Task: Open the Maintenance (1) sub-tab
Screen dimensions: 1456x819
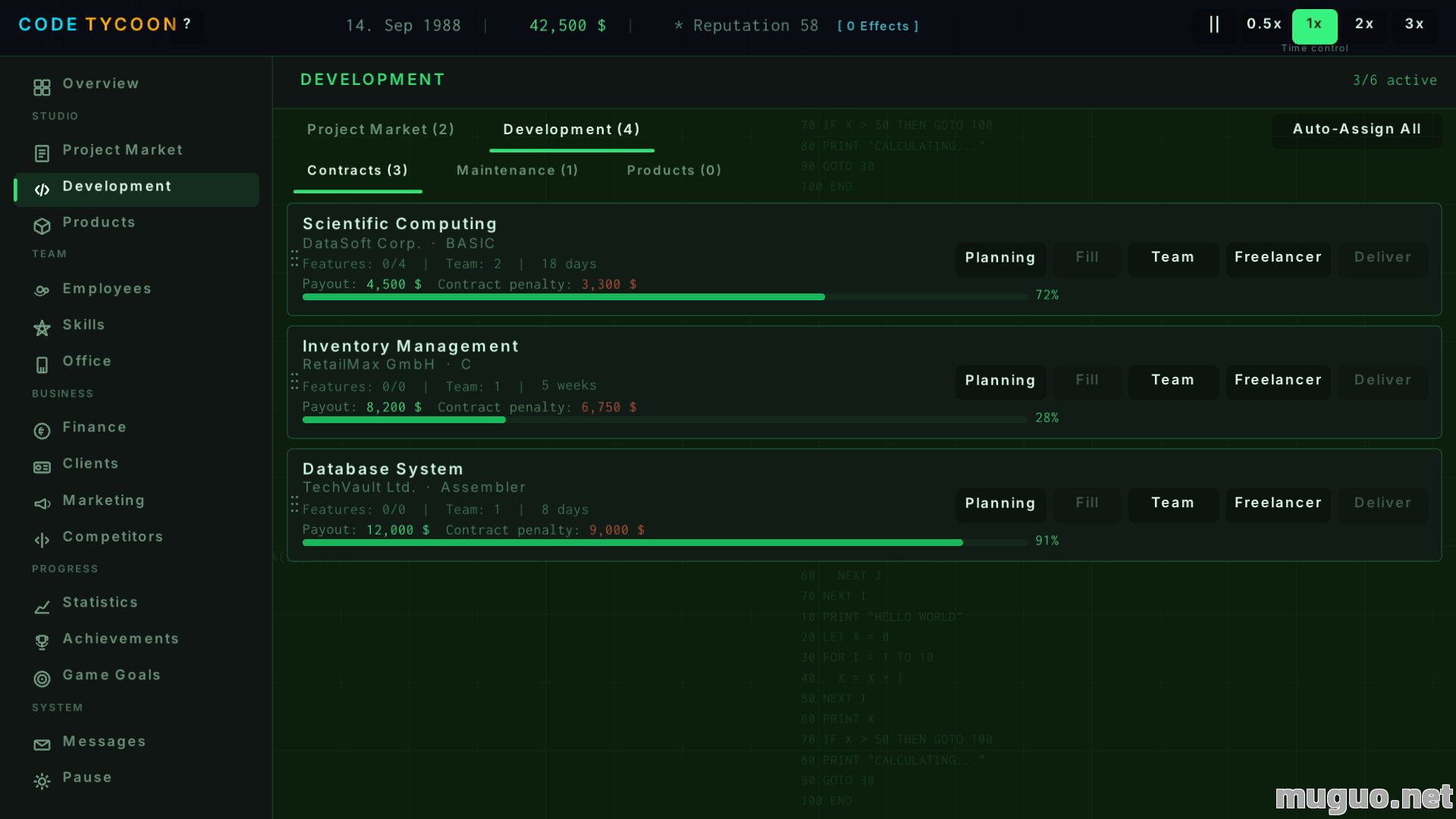Action: pos(517,171)
